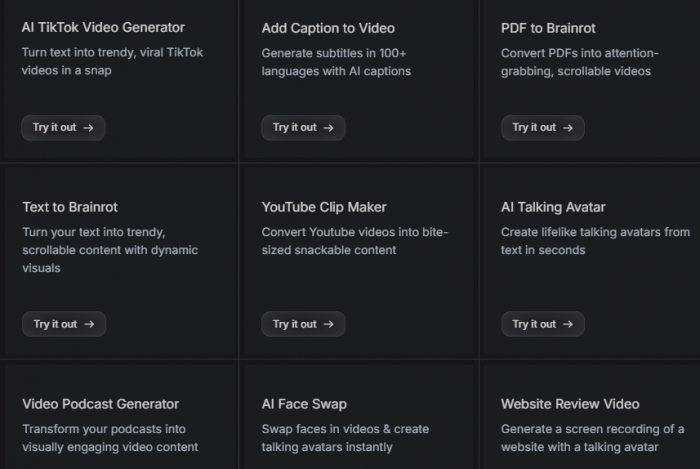Image resolution: width=700 pixels, height=469 pixels.
Task: Click the 'Swap faces in videos' description
Action: tap(345, 438)
